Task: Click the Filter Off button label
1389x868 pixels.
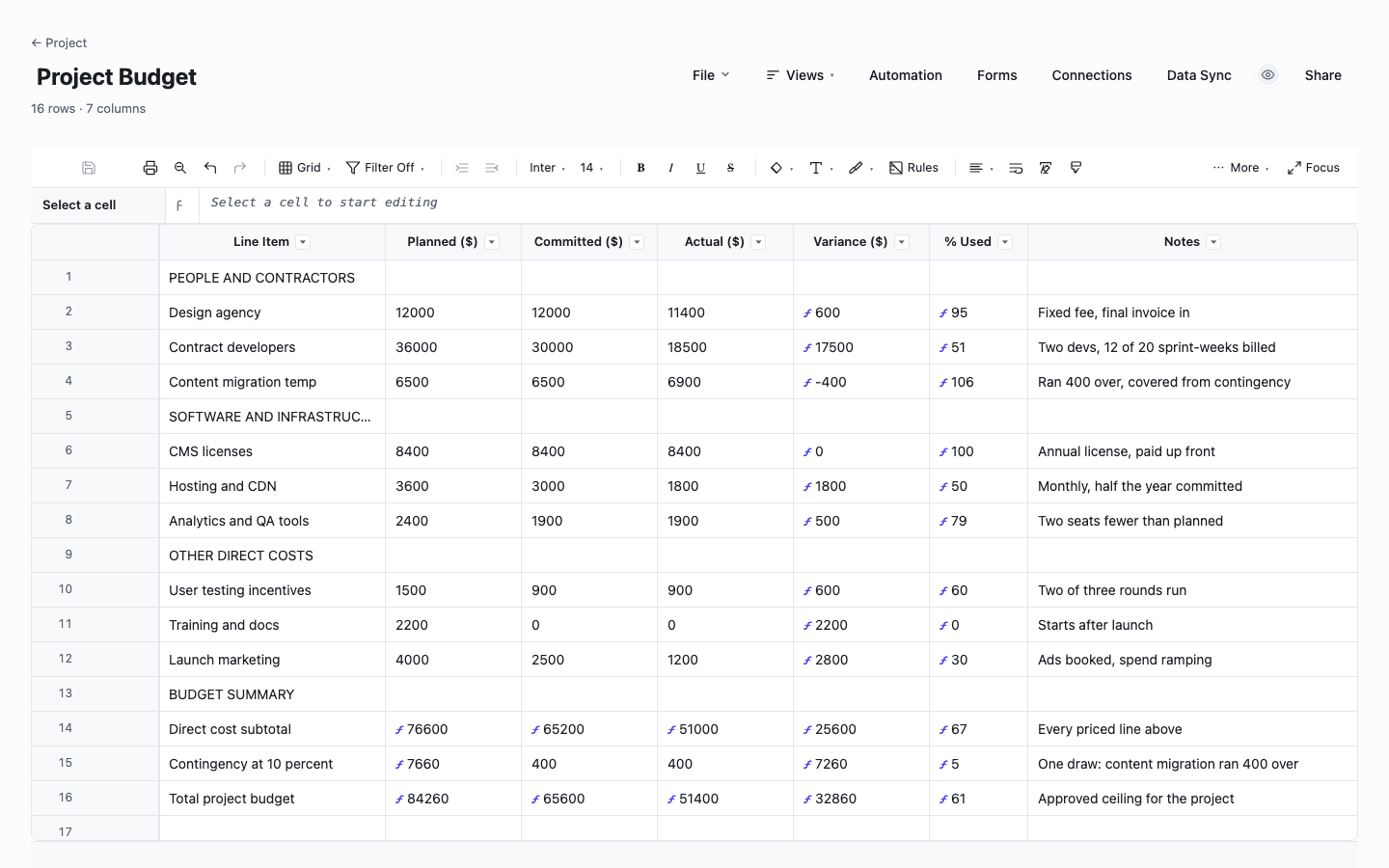Action: tap(390, 168)
